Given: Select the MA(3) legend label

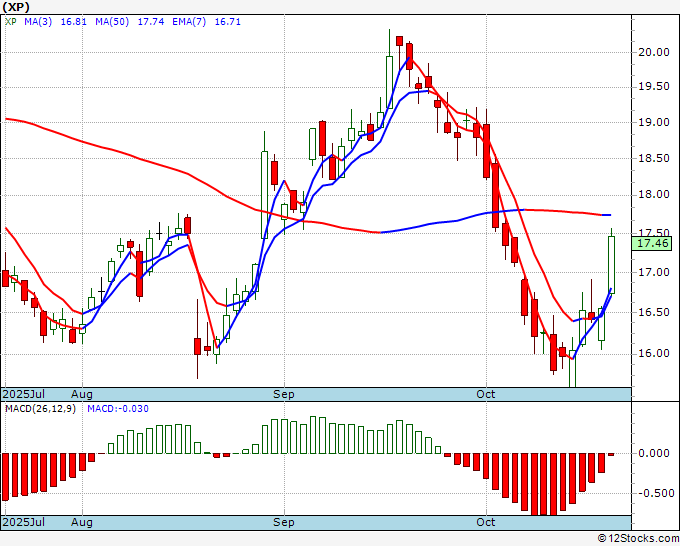Looking at the screenshot, I should click(x=38, y=22).
